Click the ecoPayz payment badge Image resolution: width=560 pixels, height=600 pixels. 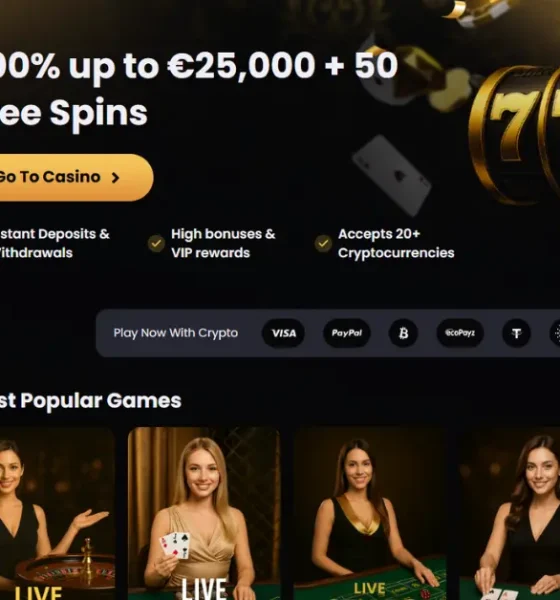(x=460, y=333)
